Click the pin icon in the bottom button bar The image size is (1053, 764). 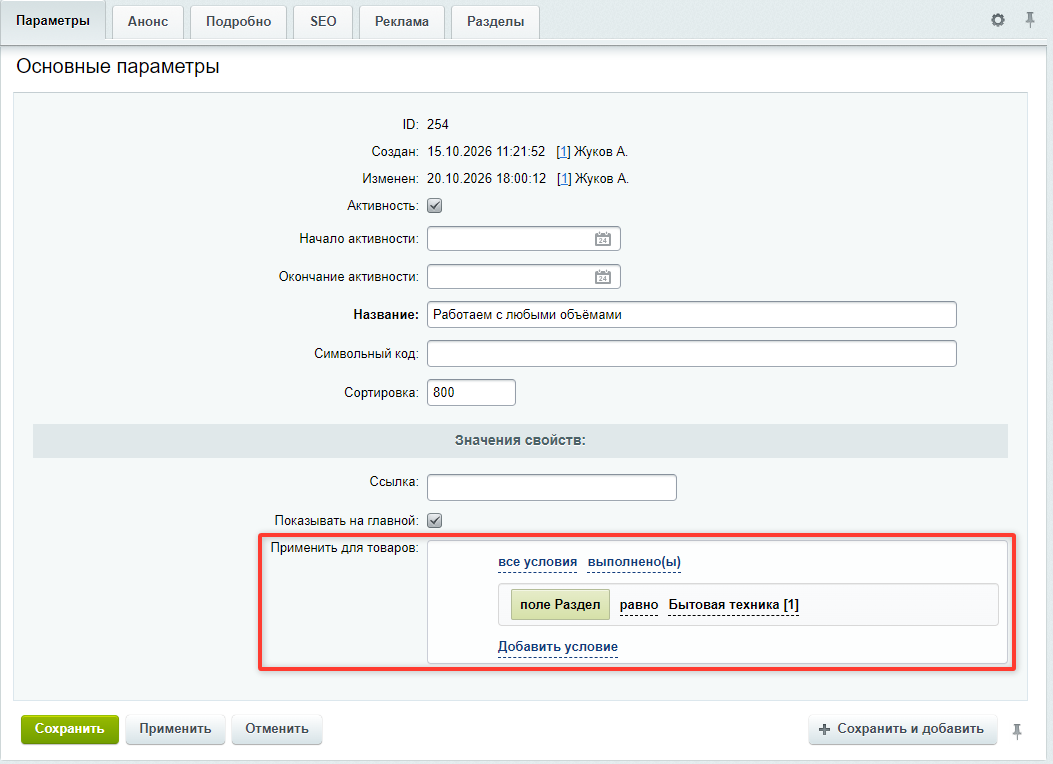[x=1017, y=731]
